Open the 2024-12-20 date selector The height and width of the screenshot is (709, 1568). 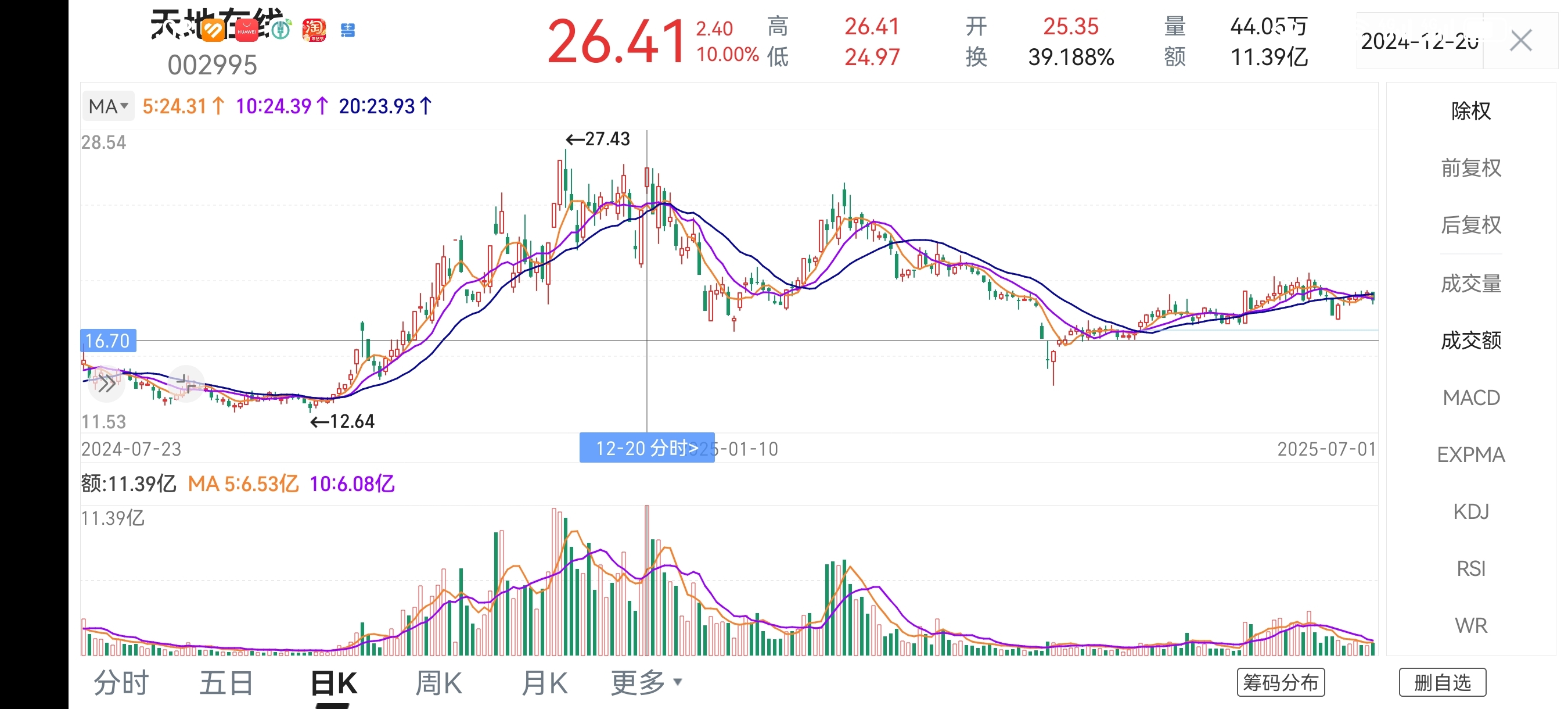[x=1419, y=41]
